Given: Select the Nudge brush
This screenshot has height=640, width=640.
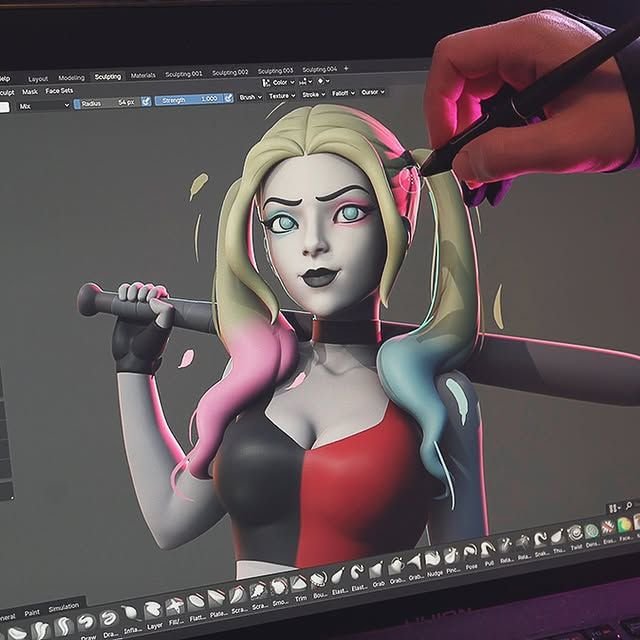Looking at the screenshot, I should point(433,564).
